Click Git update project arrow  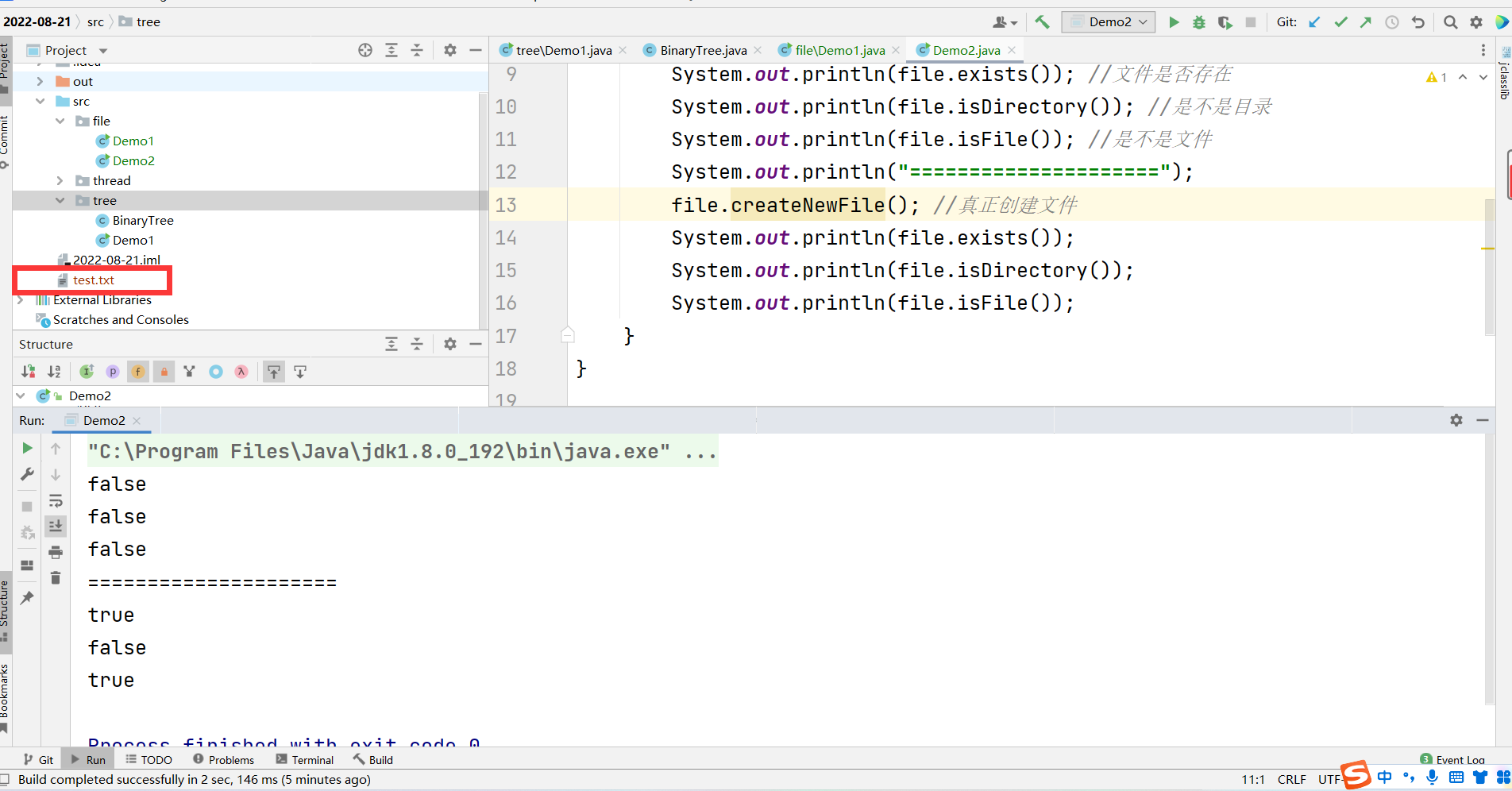(1315, 22)
